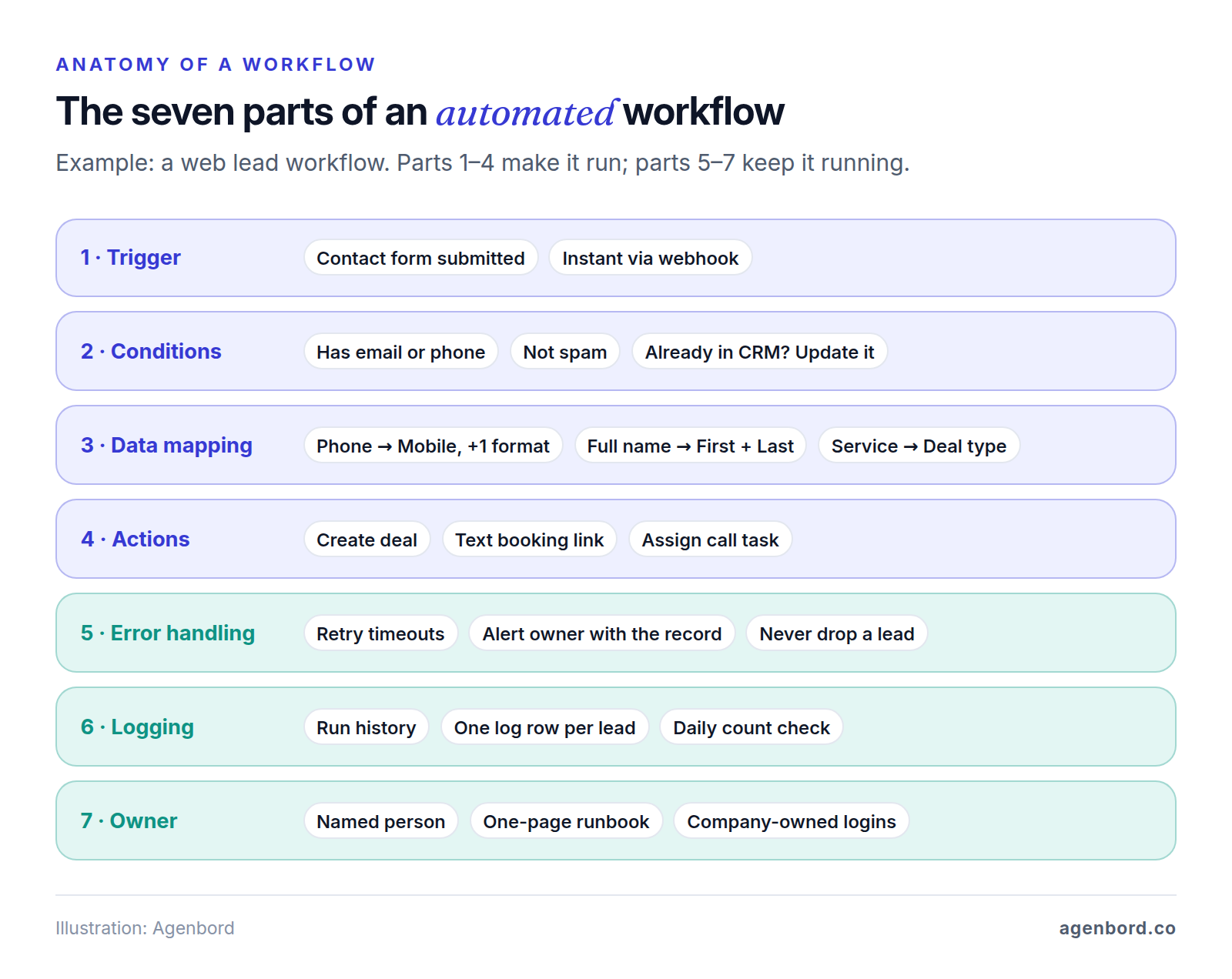1232x979 pixels.
Task: Click the 'Text booking link' chip
Action: coord(529,540)
